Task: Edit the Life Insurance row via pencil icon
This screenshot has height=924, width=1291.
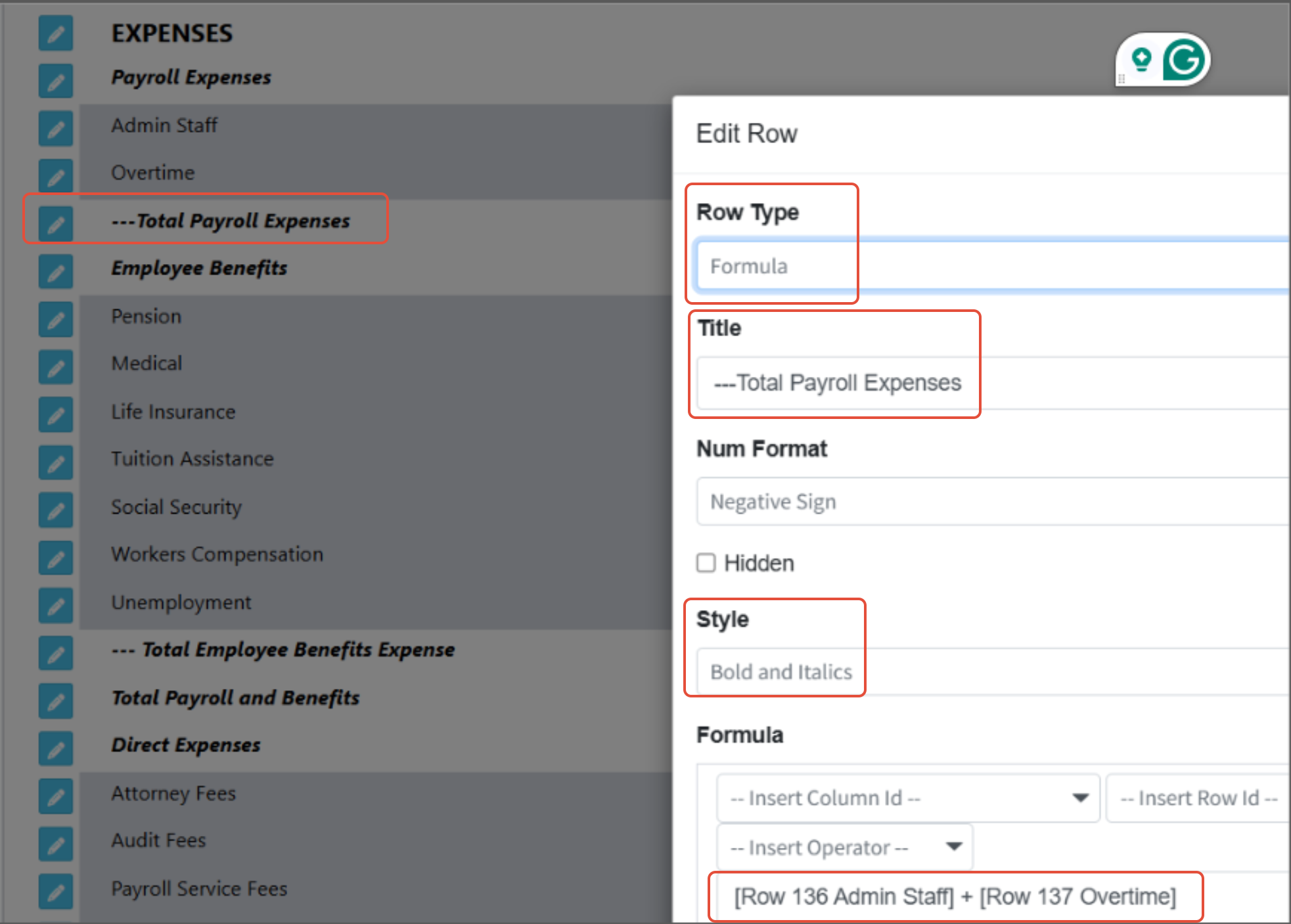Action: pyautogui.click(x=55, y=415)
